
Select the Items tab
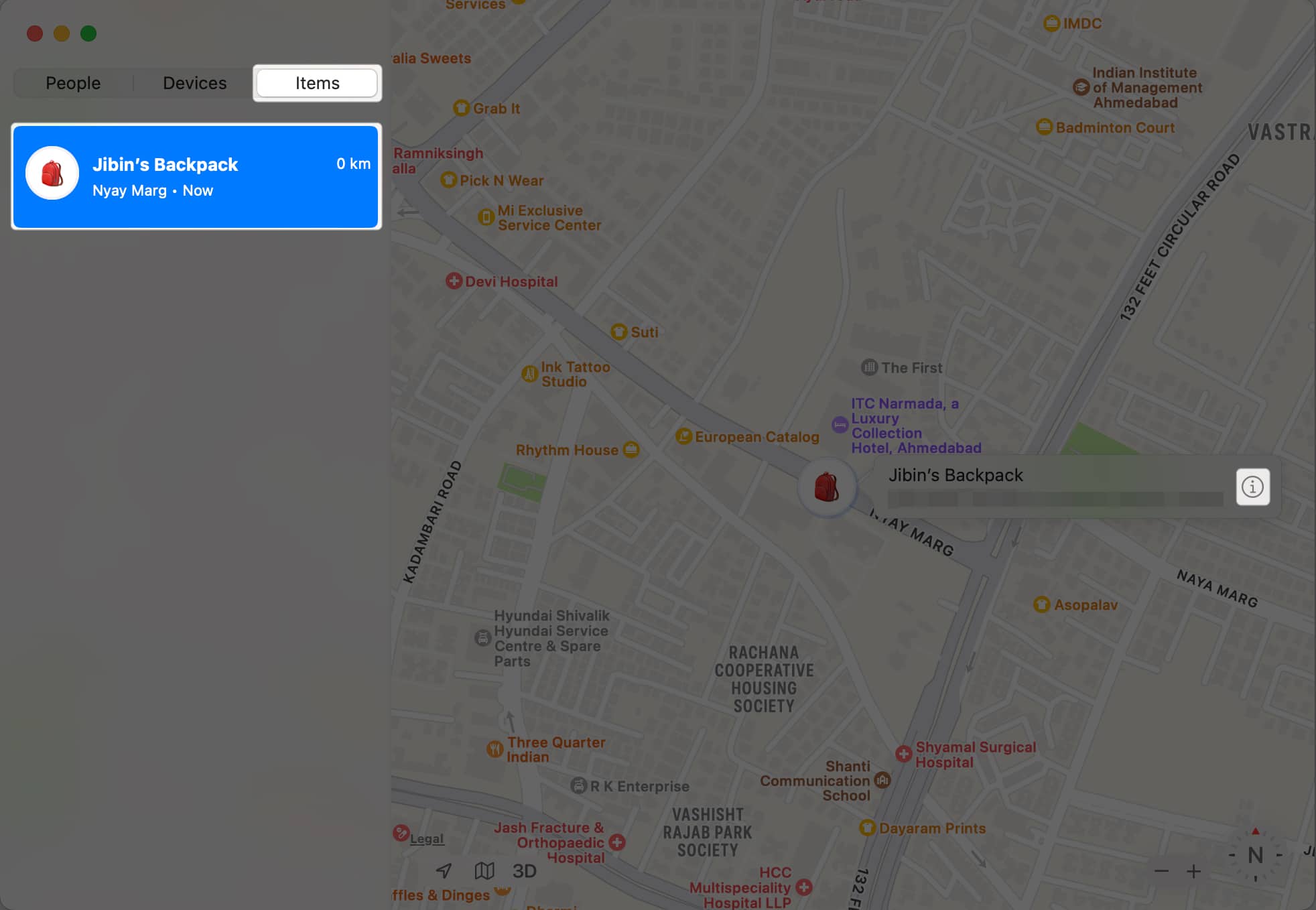tap(317, 83)
